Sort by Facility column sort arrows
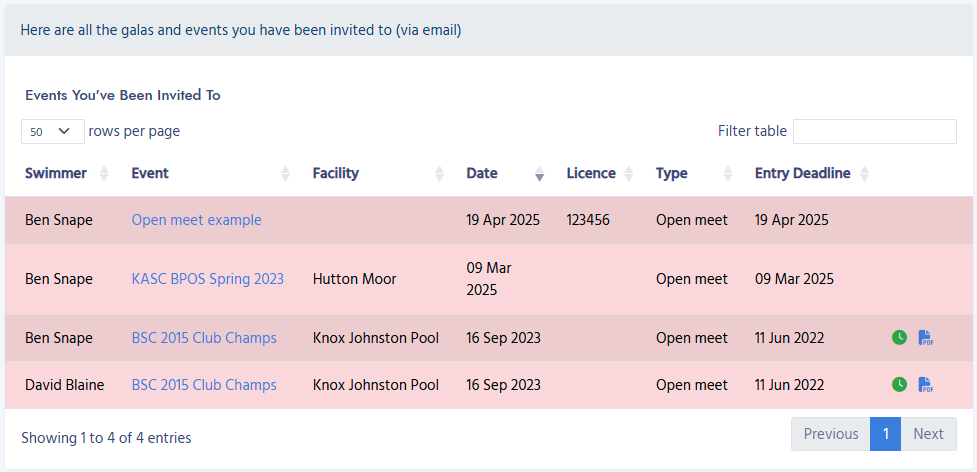 439,174
